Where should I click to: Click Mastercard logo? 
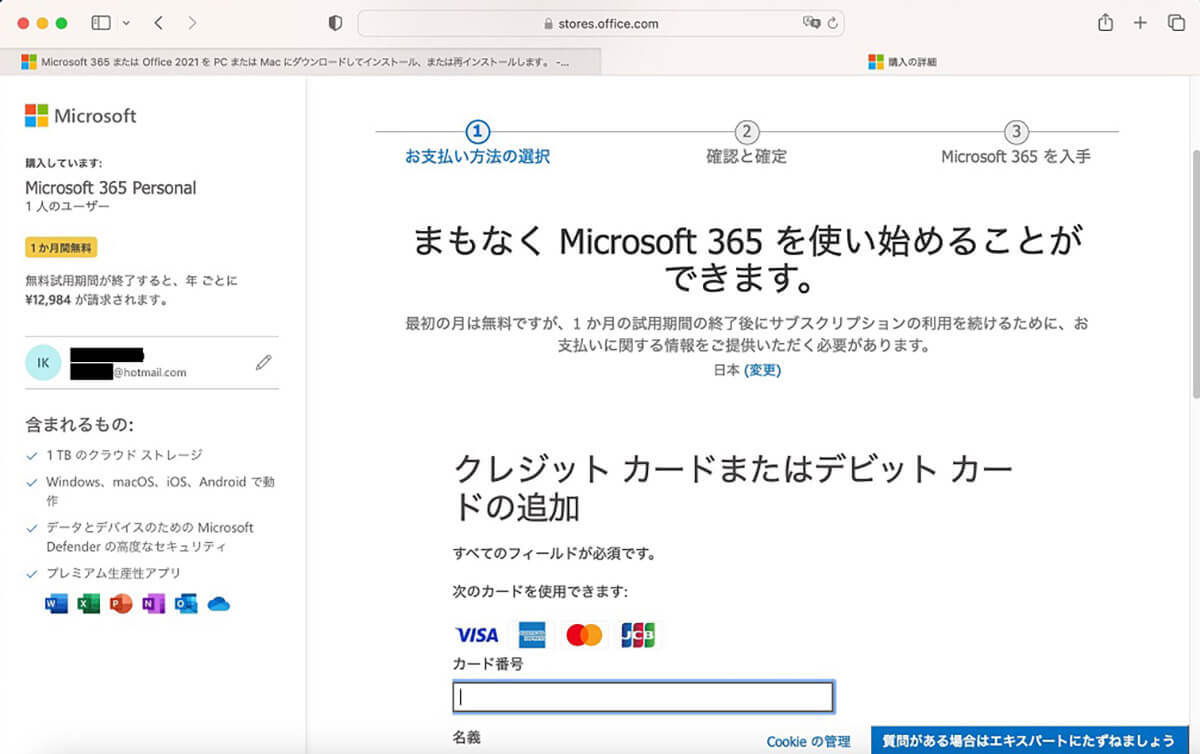click(x=584, y=635)
